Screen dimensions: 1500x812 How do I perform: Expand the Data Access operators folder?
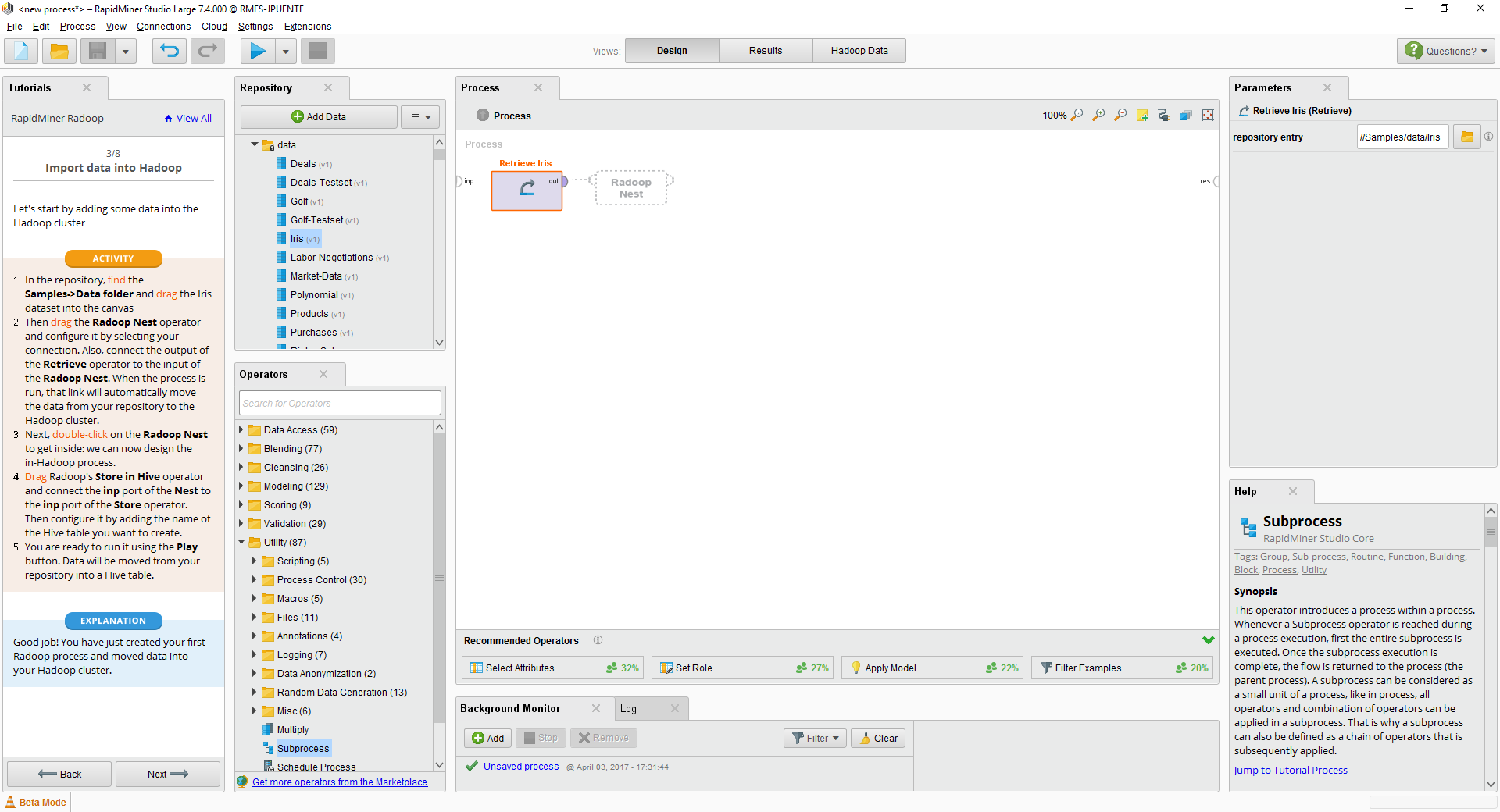click(x=241, y=430)
